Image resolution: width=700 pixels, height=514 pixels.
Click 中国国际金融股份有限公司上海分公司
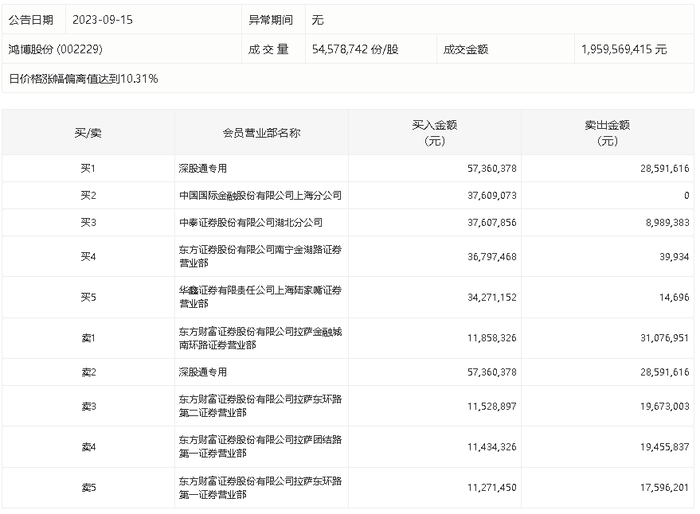(260, 195)
